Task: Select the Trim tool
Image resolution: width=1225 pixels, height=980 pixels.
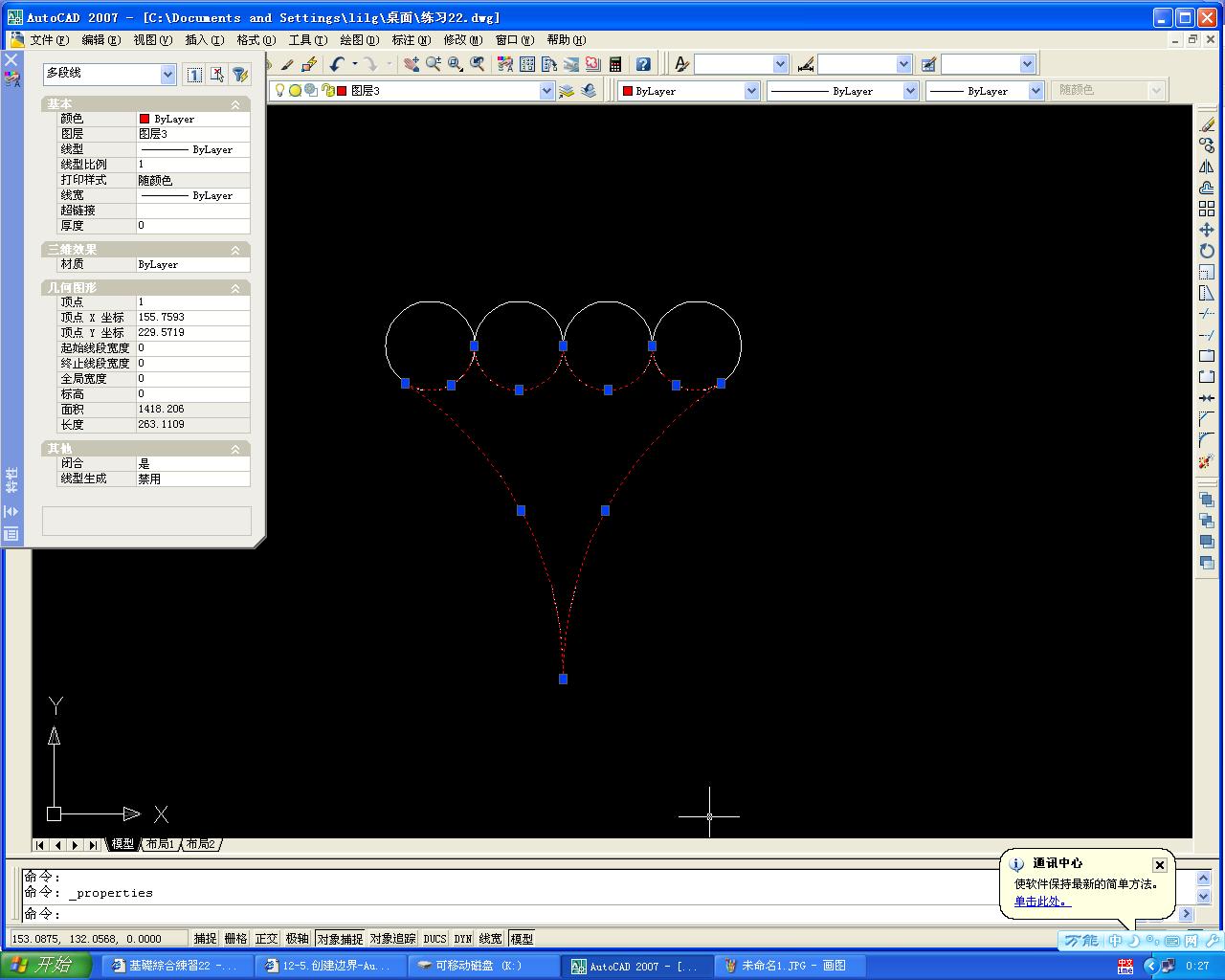Action: tap(1207, 314)
